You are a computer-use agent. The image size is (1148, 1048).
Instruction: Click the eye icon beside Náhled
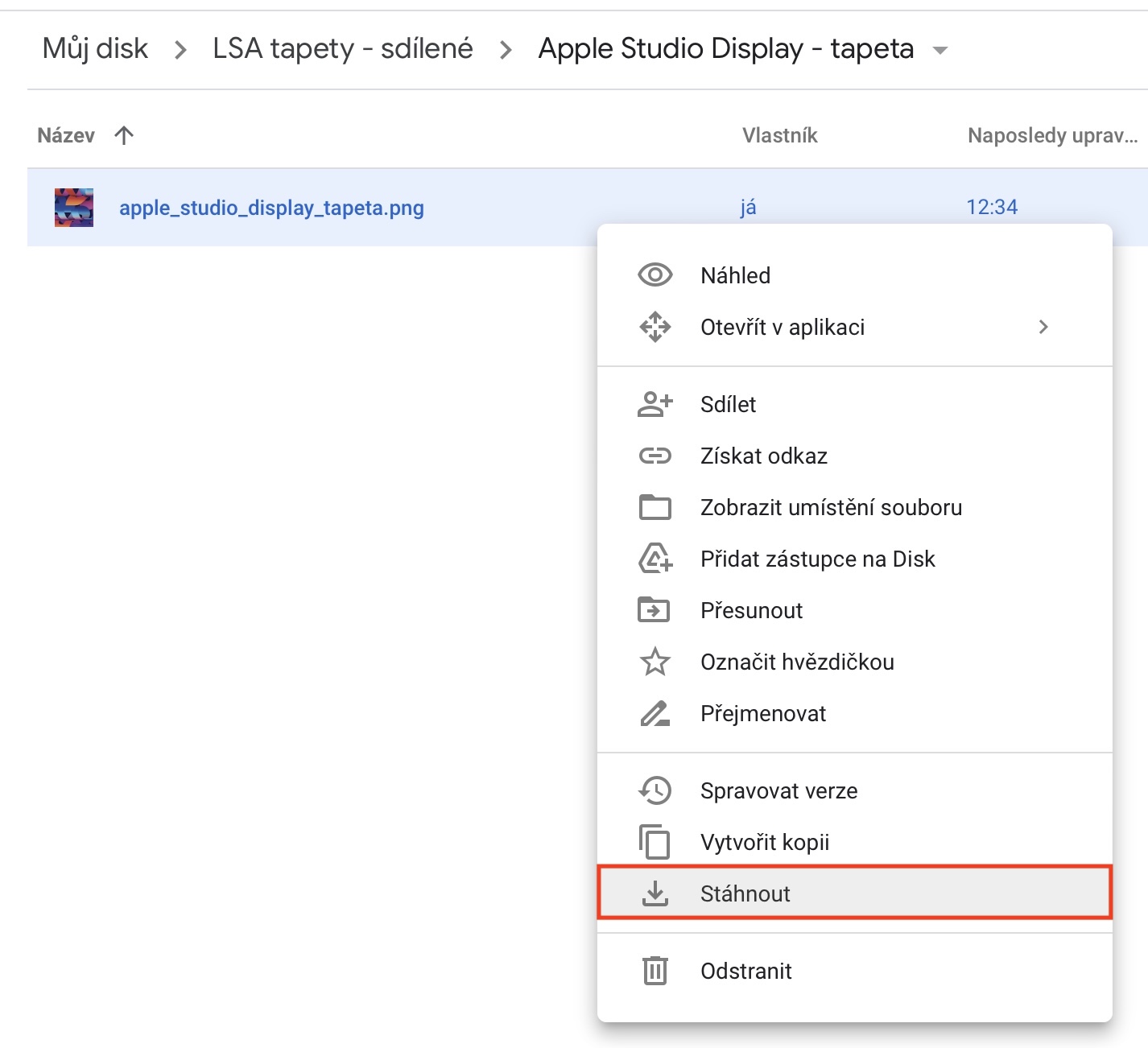click(x=655, y=275)
